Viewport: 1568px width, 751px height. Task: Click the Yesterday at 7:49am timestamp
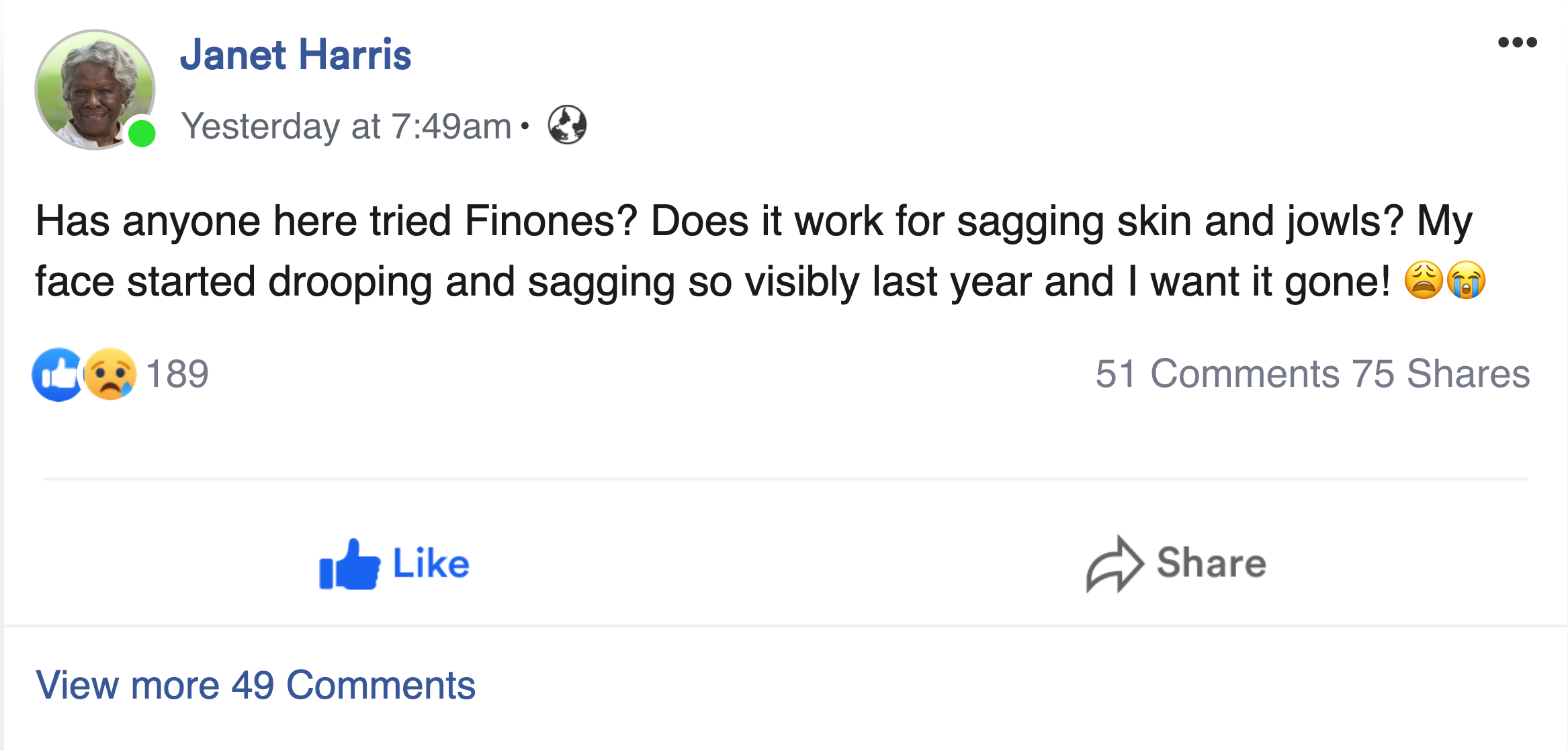tap(347, 126)
